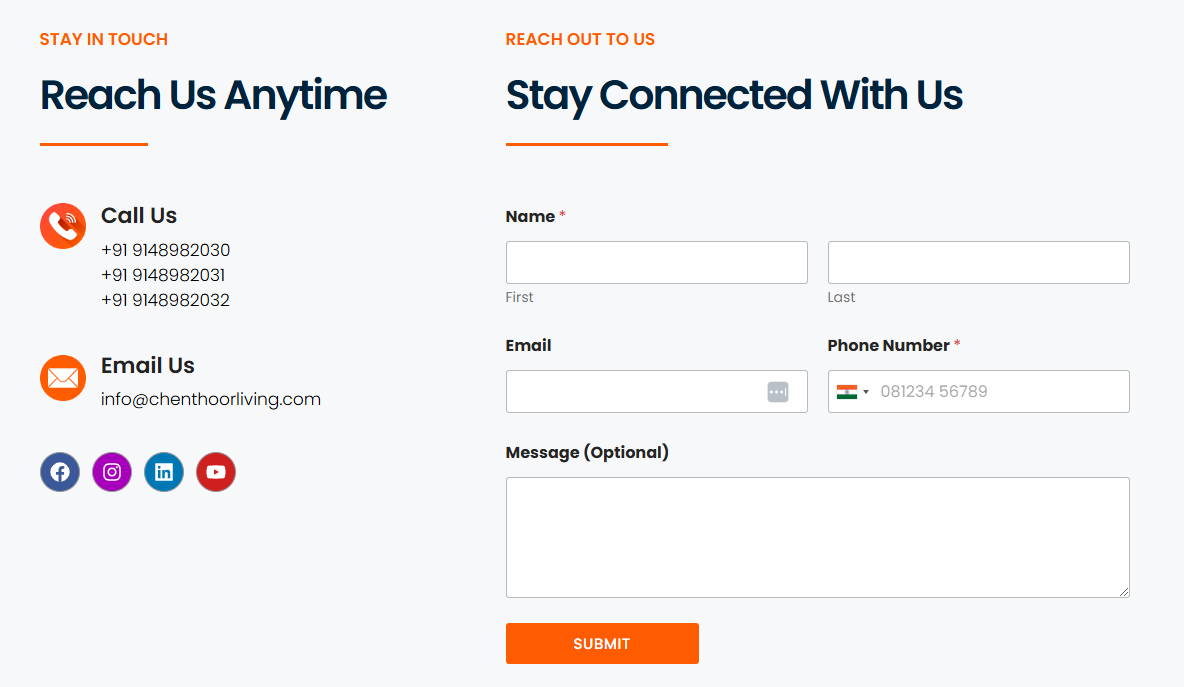Click phone number +91 9148982030
Viewport: 1184px width, 687px height.
165,250
